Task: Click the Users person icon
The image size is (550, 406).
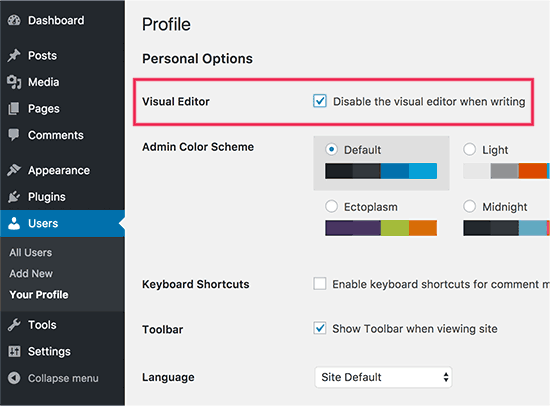Action: coord(14,224)
